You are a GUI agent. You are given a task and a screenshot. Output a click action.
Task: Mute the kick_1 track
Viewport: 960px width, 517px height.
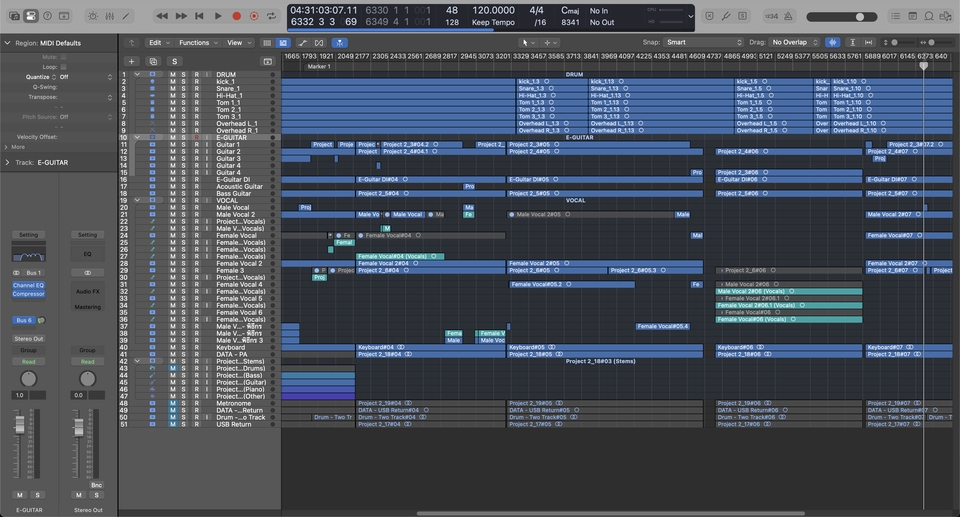pos(172,81)
